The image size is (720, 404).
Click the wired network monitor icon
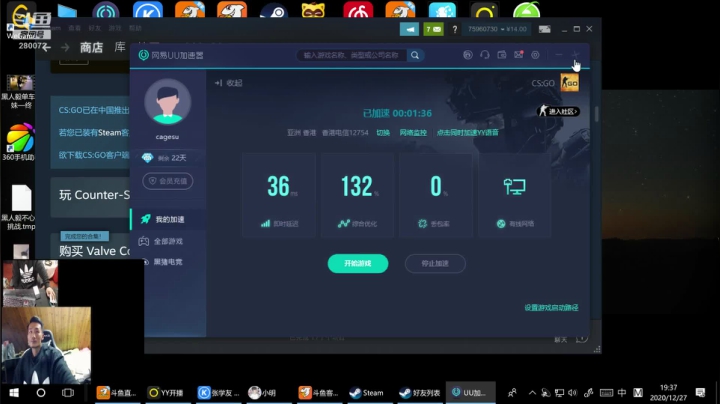pos(514,187)
